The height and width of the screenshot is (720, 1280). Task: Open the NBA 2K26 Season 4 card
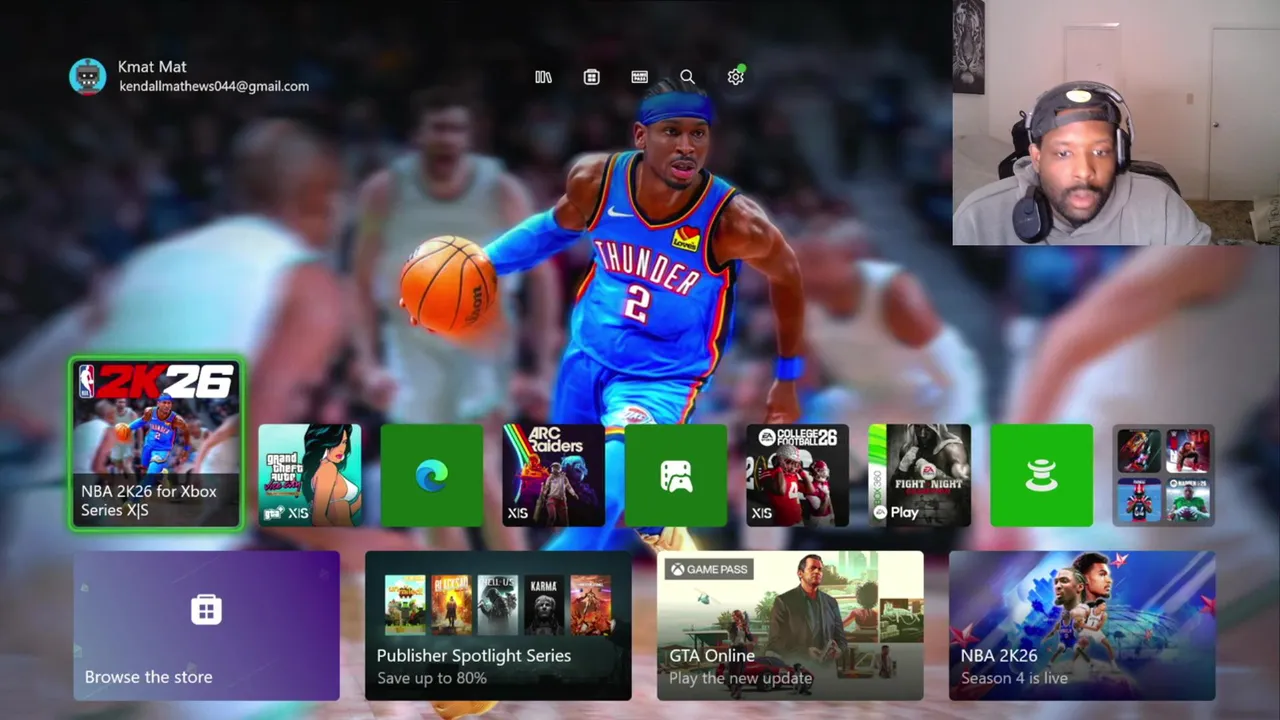[1082, 625]
